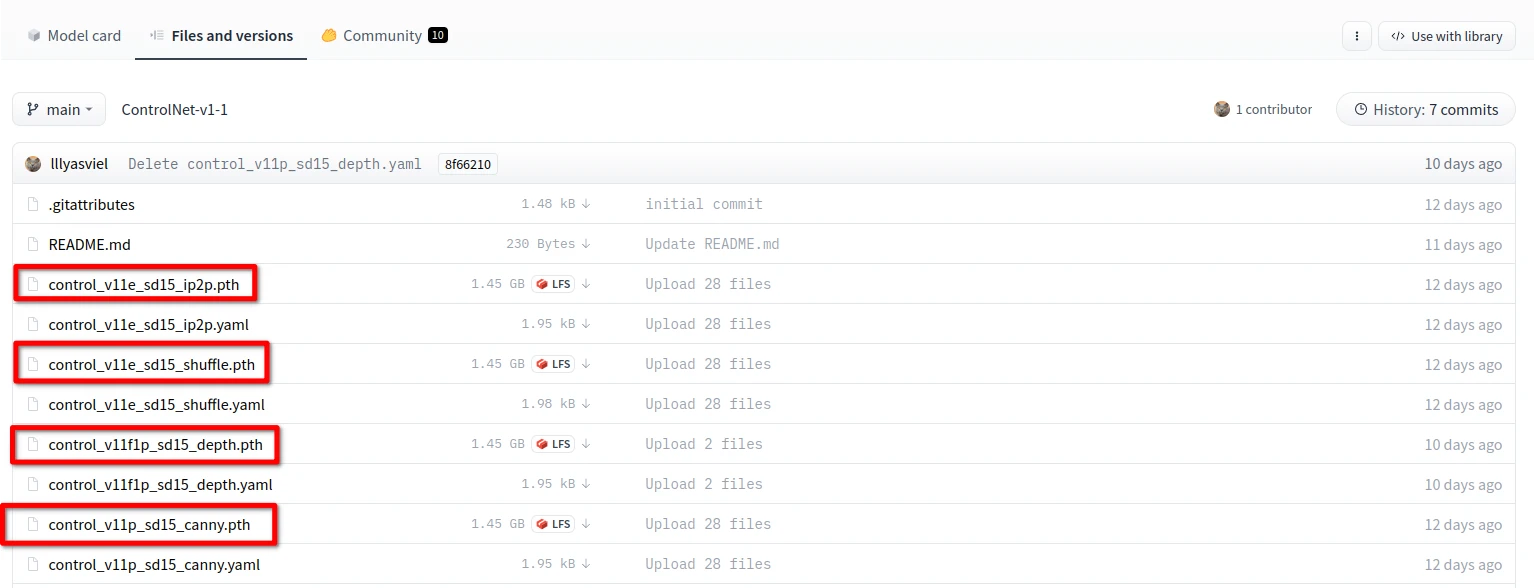Click the Community count badge 10
The height and width of the screenshot is (588, 1534).
click(x=437, y=35)
